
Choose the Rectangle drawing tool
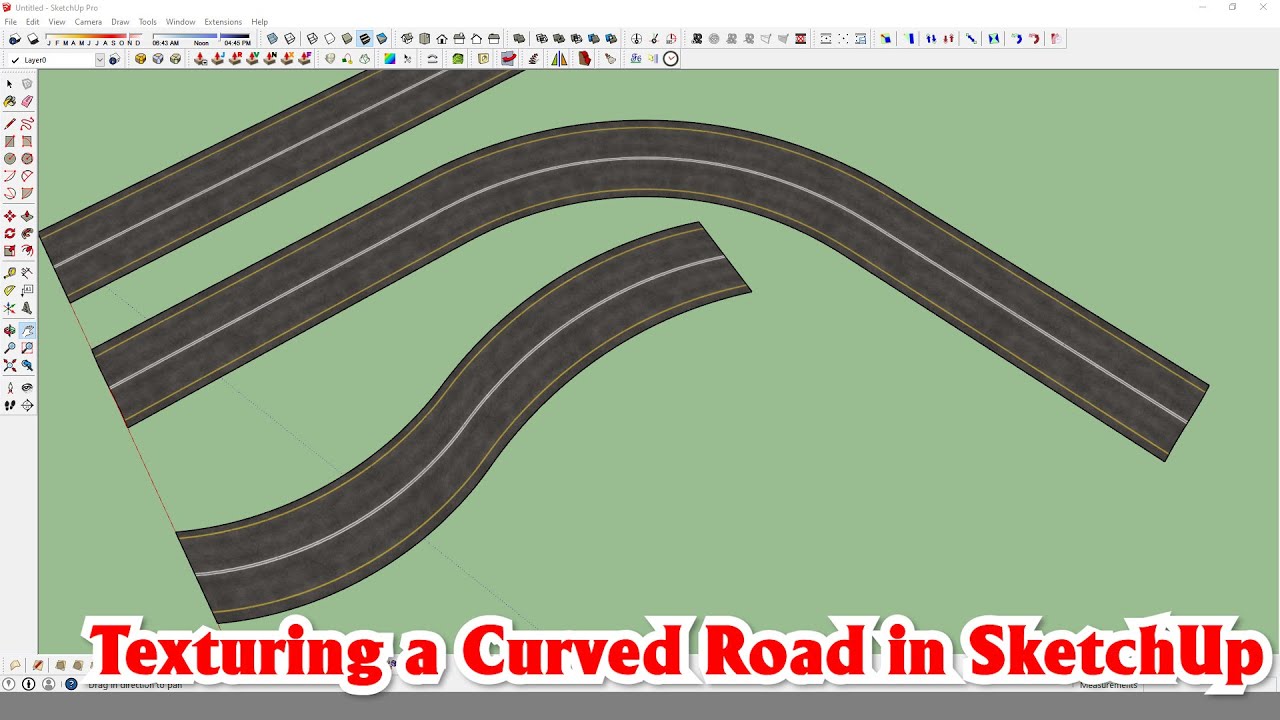coord(10,141)
